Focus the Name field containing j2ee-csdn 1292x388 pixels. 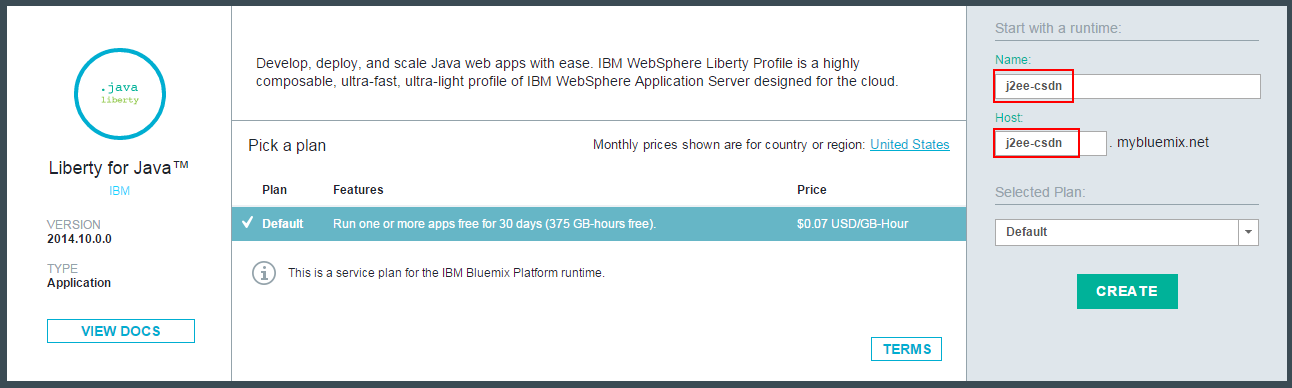[1128, 87]
